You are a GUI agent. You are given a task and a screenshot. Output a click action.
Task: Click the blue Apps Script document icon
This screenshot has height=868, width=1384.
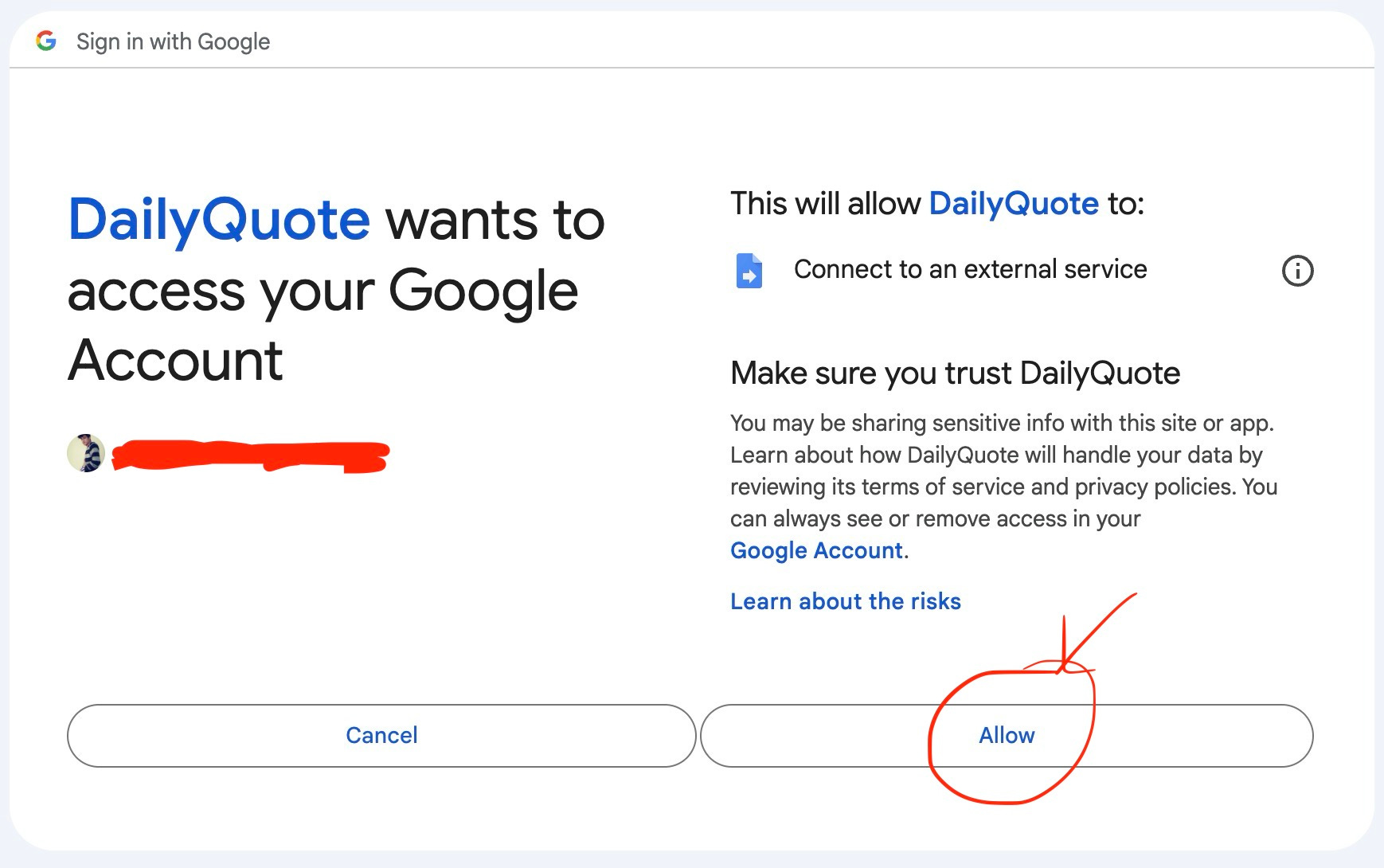tap(749, 271)
